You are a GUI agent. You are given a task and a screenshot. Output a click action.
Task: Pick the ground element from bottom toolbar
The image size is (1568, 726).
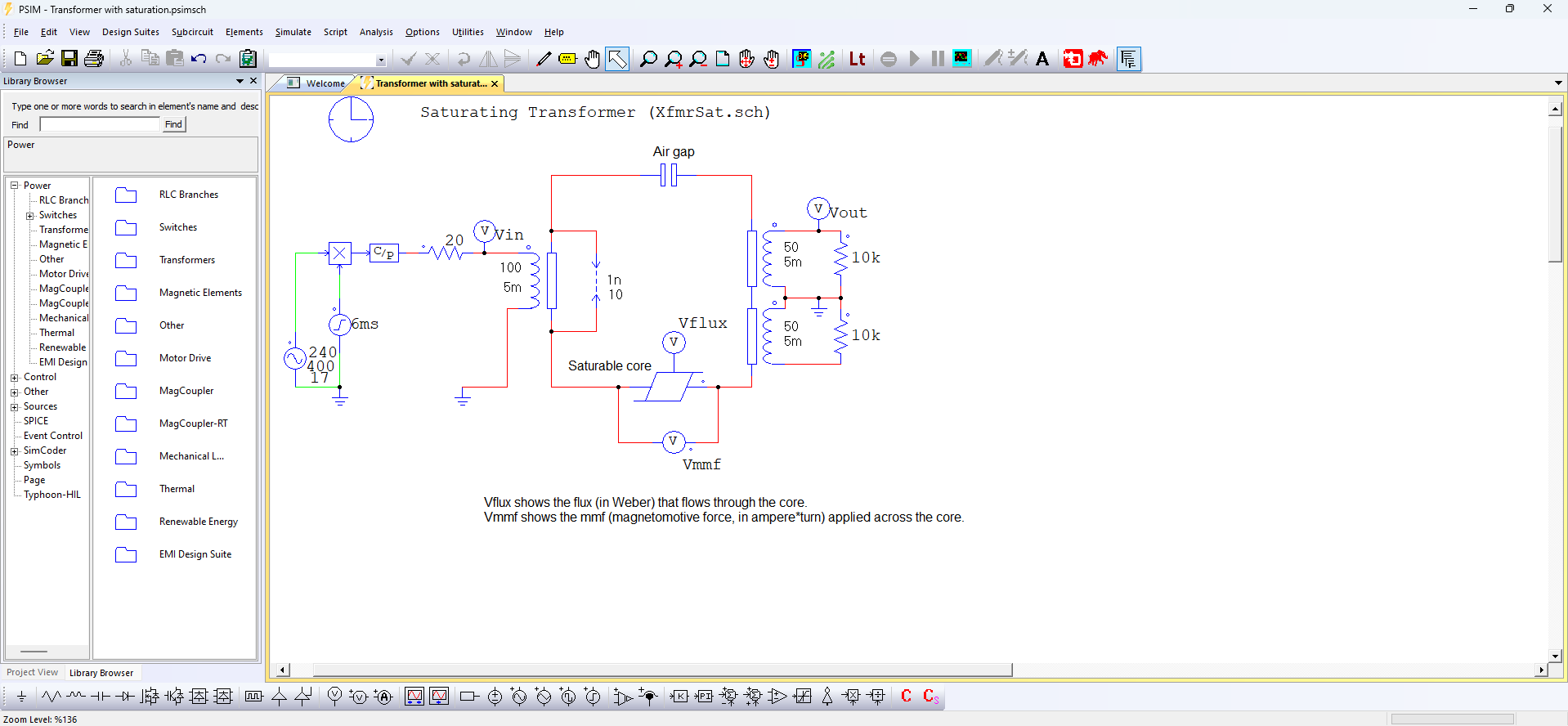click(x=21, y=697)
